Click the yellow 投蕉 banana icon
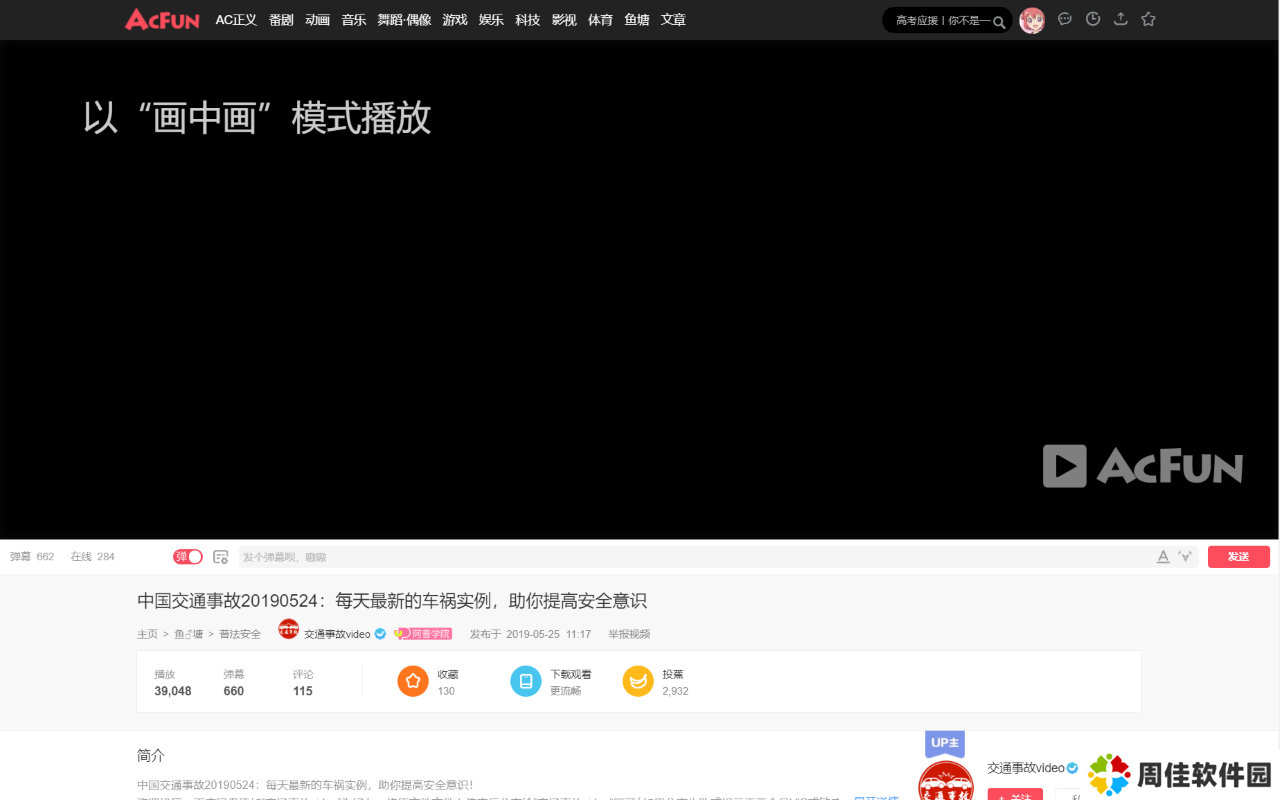 coord(638,681)
